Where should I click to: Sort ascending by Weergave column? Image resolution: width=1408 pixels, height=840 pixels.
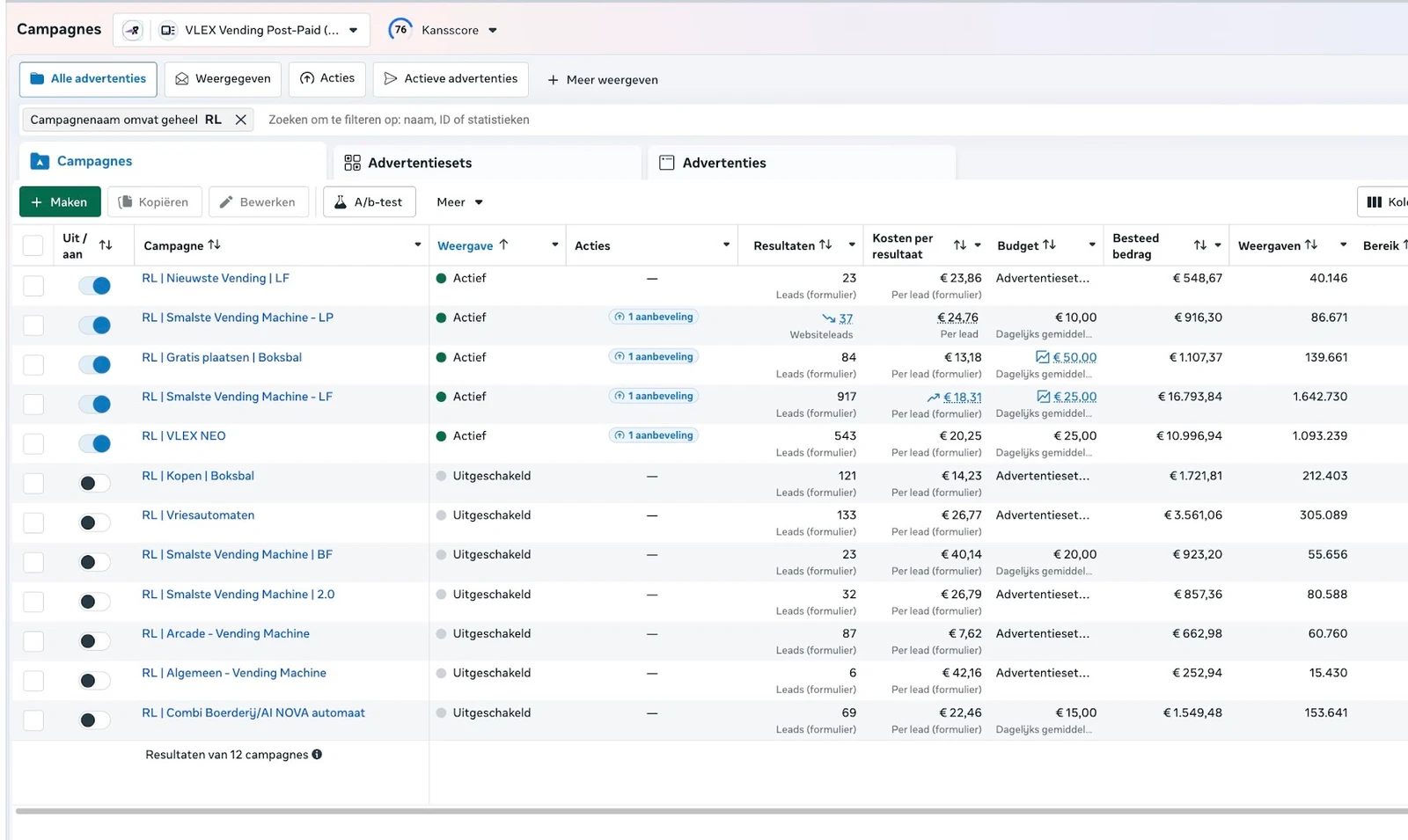(x=503, y=245)
